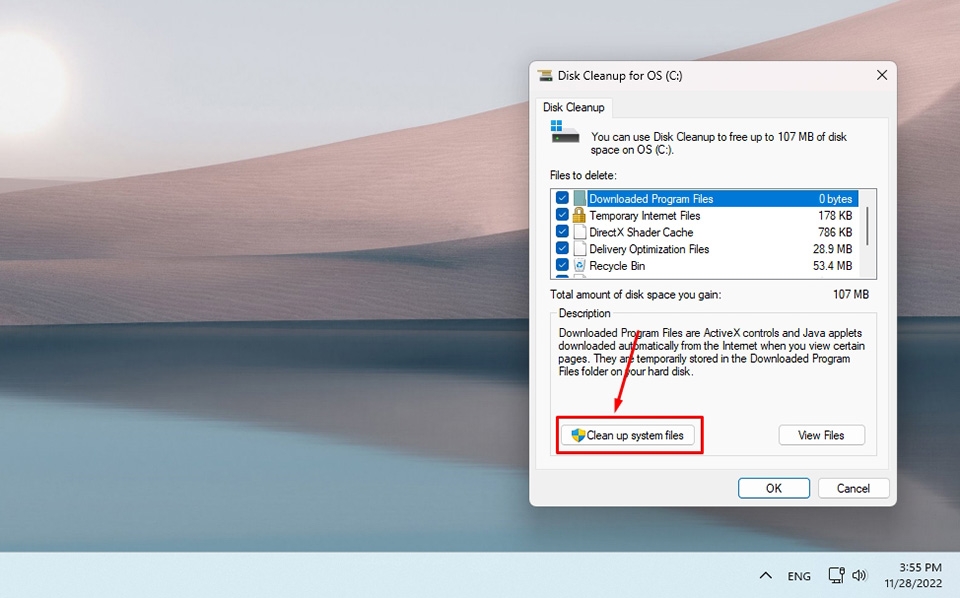
Task: Click the file icon next to Delivery Optimization Files
Action: [579, 249]
